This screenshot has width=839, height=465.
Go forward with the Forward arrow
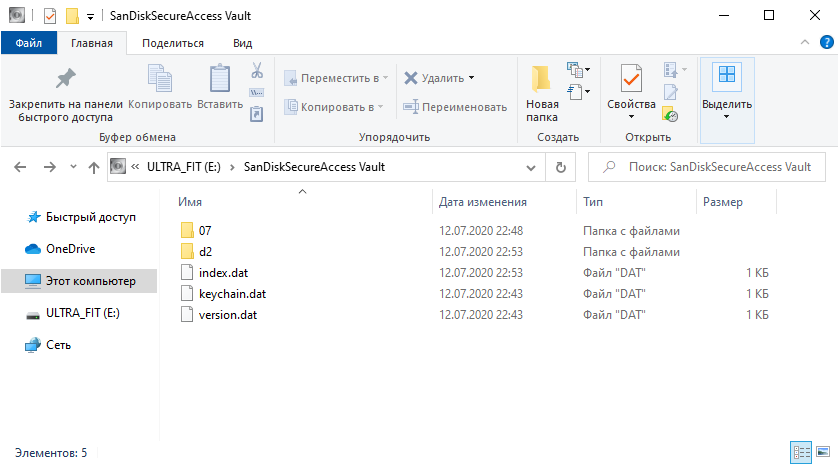(x=49, y=167)
